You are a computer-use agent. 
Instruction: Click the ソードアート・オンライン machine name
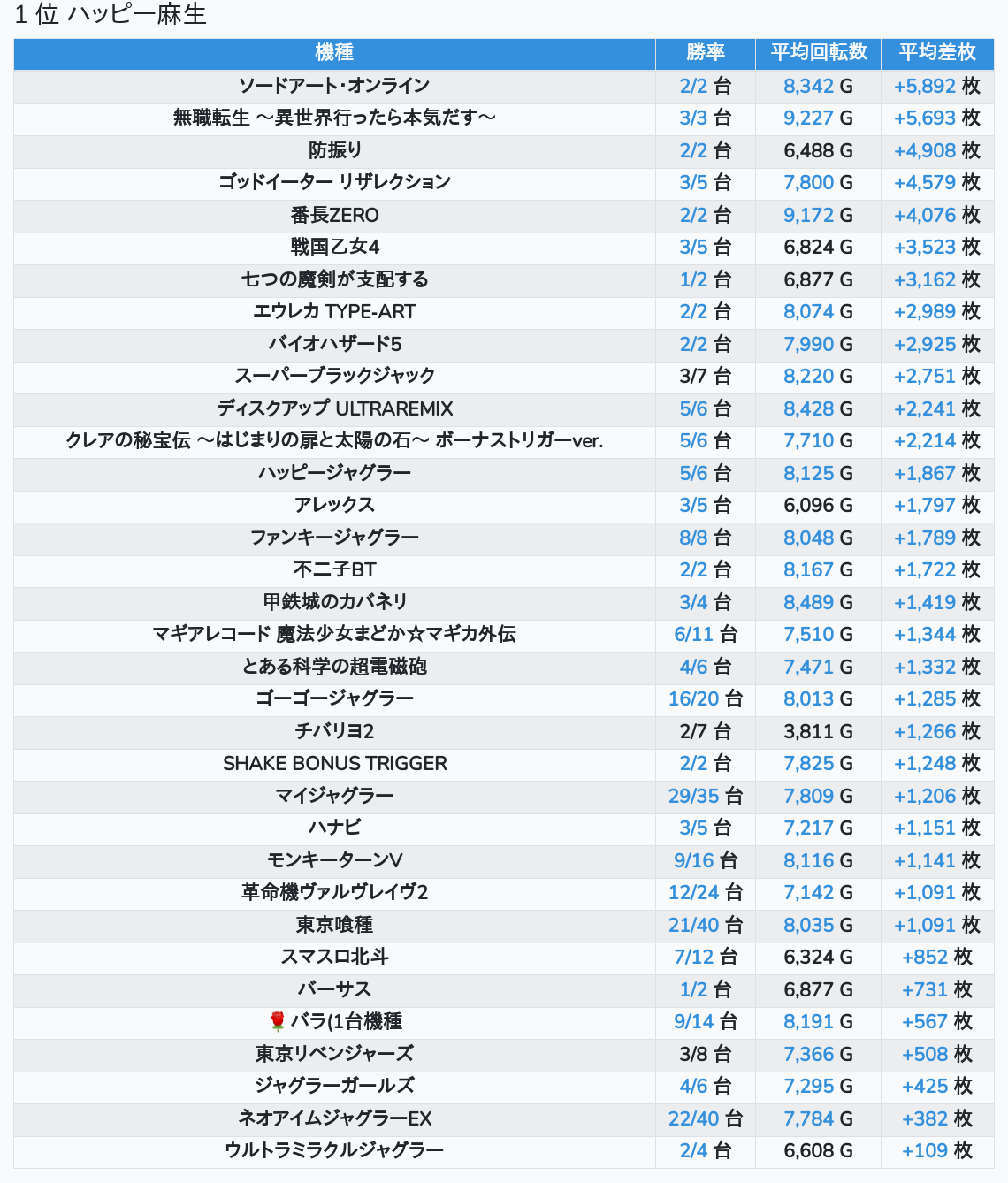pyautogui.click(x=334, y=86)
